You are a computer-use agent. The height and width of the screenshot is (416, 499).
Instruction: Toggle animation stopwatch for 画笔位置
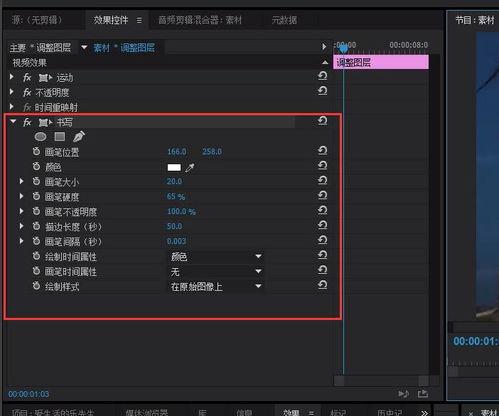pyautogui.click(x=36, y=152)
